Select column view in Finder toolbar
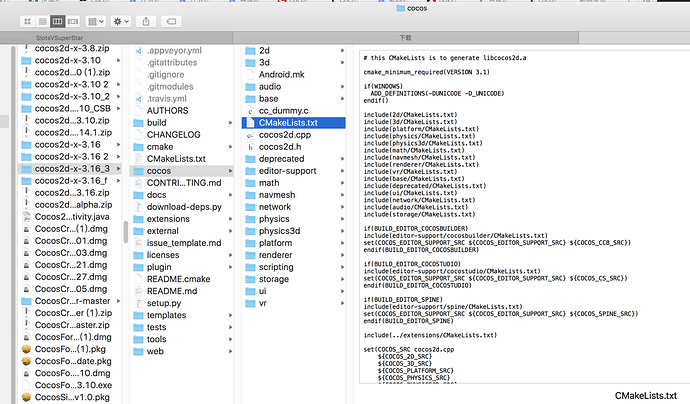 (57, 21)
